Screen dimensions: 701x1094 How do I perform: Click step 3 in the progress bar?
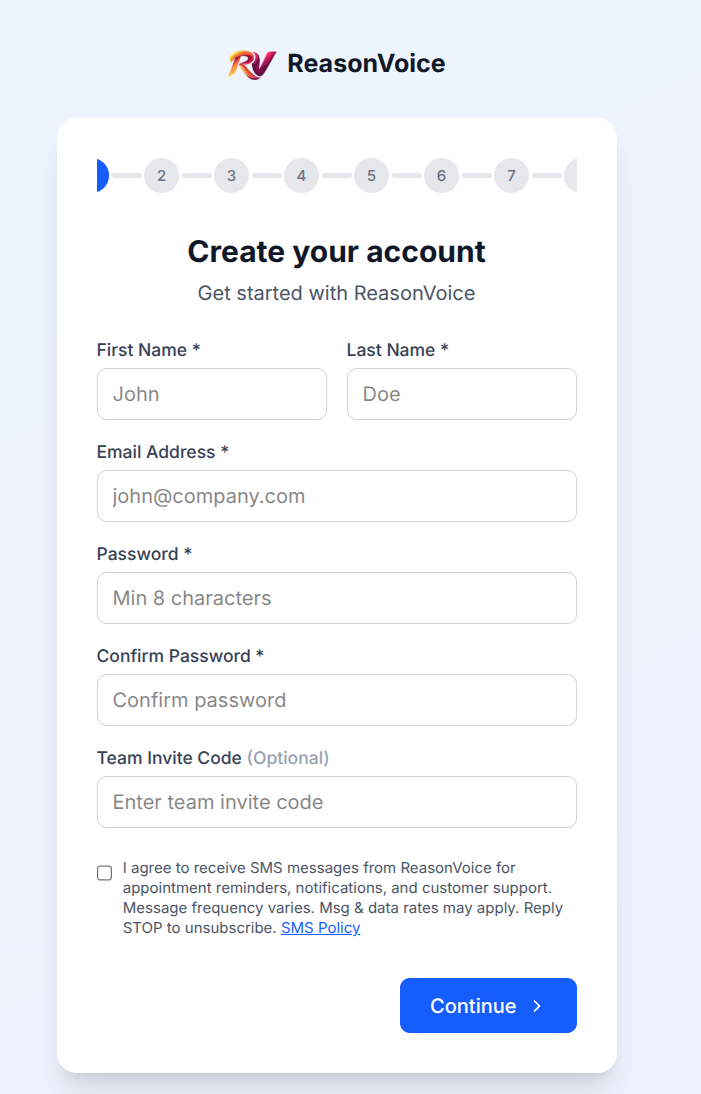pyautogui.click(x=231, y=175)
